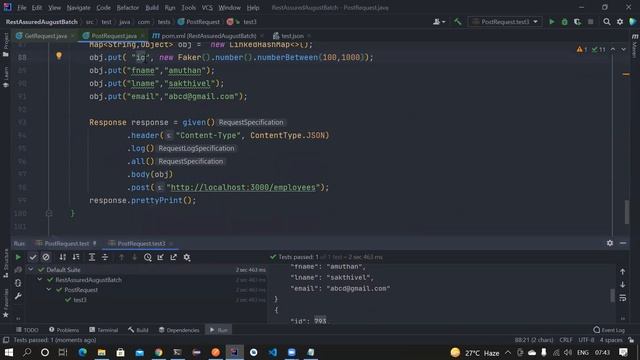The width and height of the screenshot is (640, 360).
Task: Click PostRequest breadcrumb in navigation bar
Action: (199, 22)
